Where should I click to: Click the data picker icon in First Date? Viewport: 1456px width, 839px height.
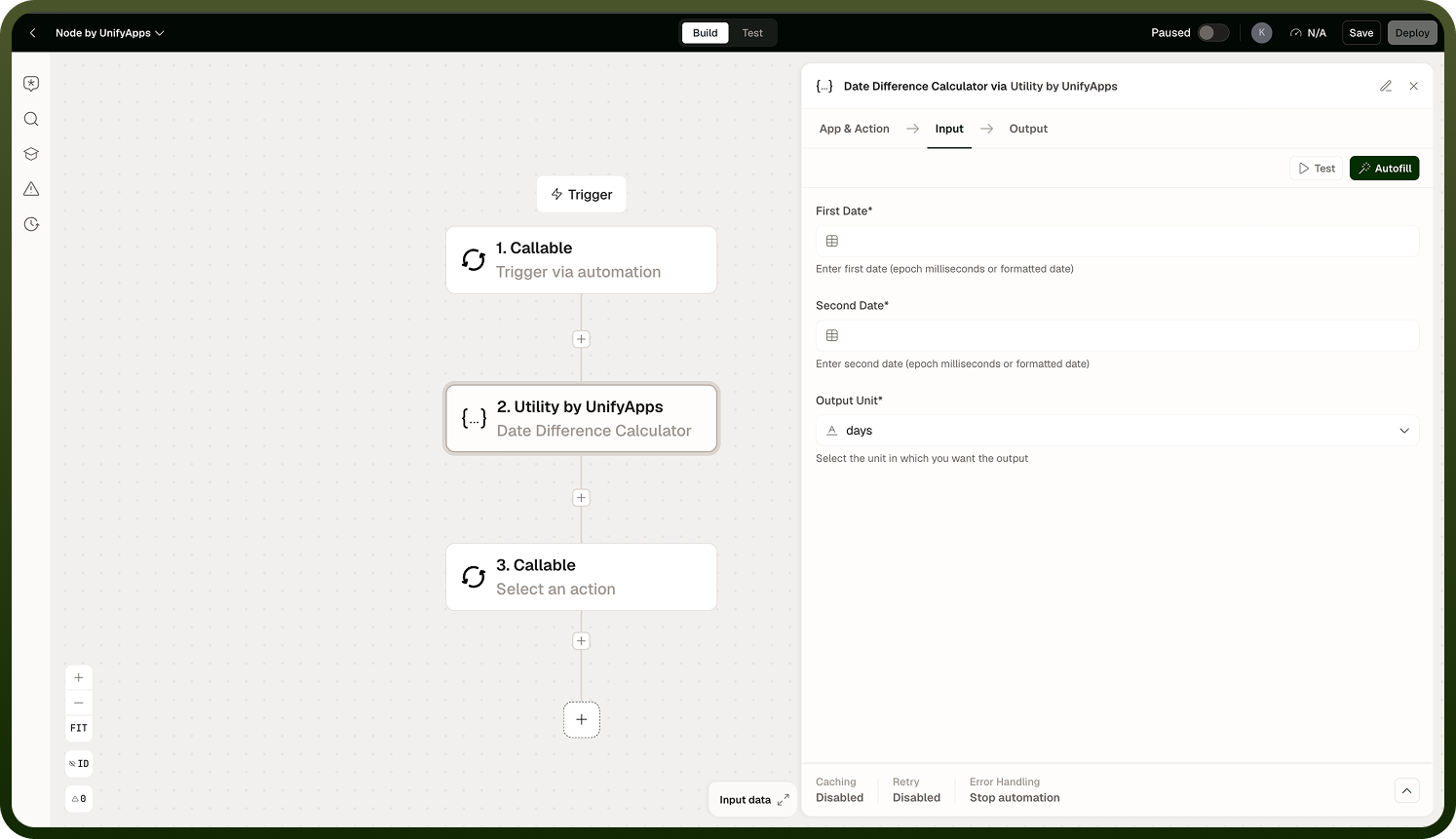tap(832, 241)
